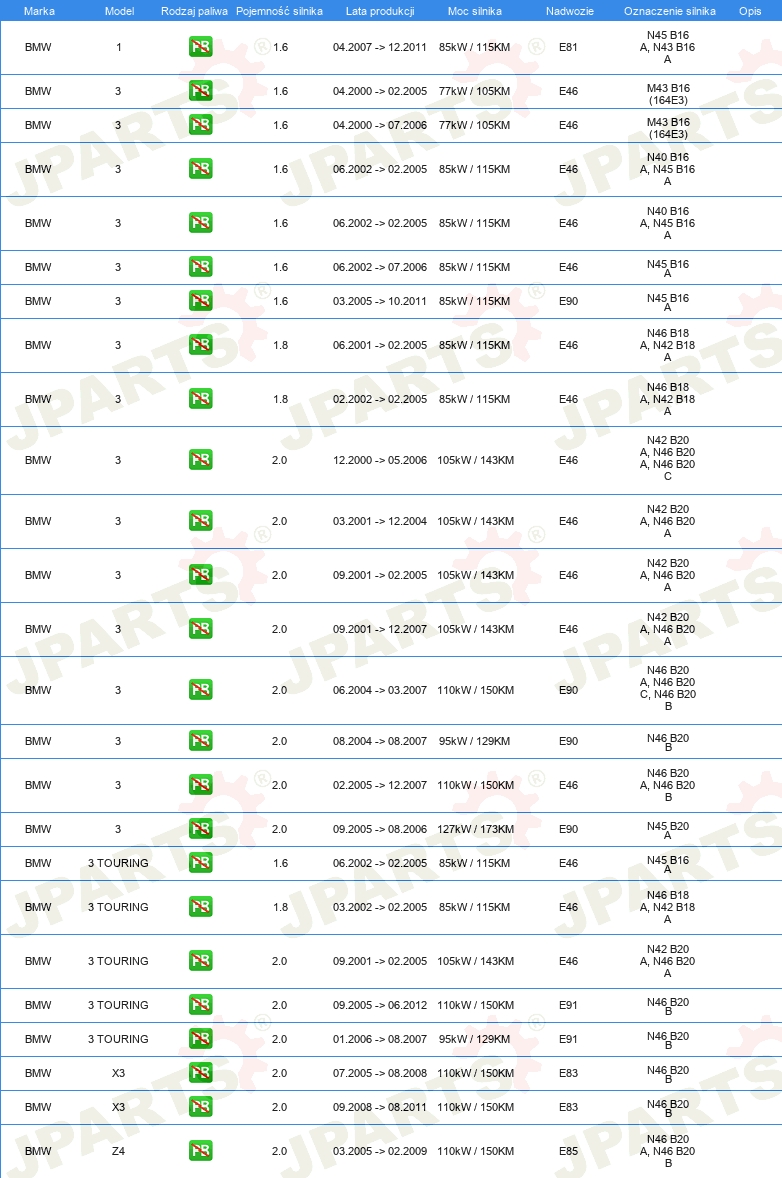782x1178 pixels.
Task: Click E83 in the 07.2005 -> 08.2008 row
Action: (569, 1074)
